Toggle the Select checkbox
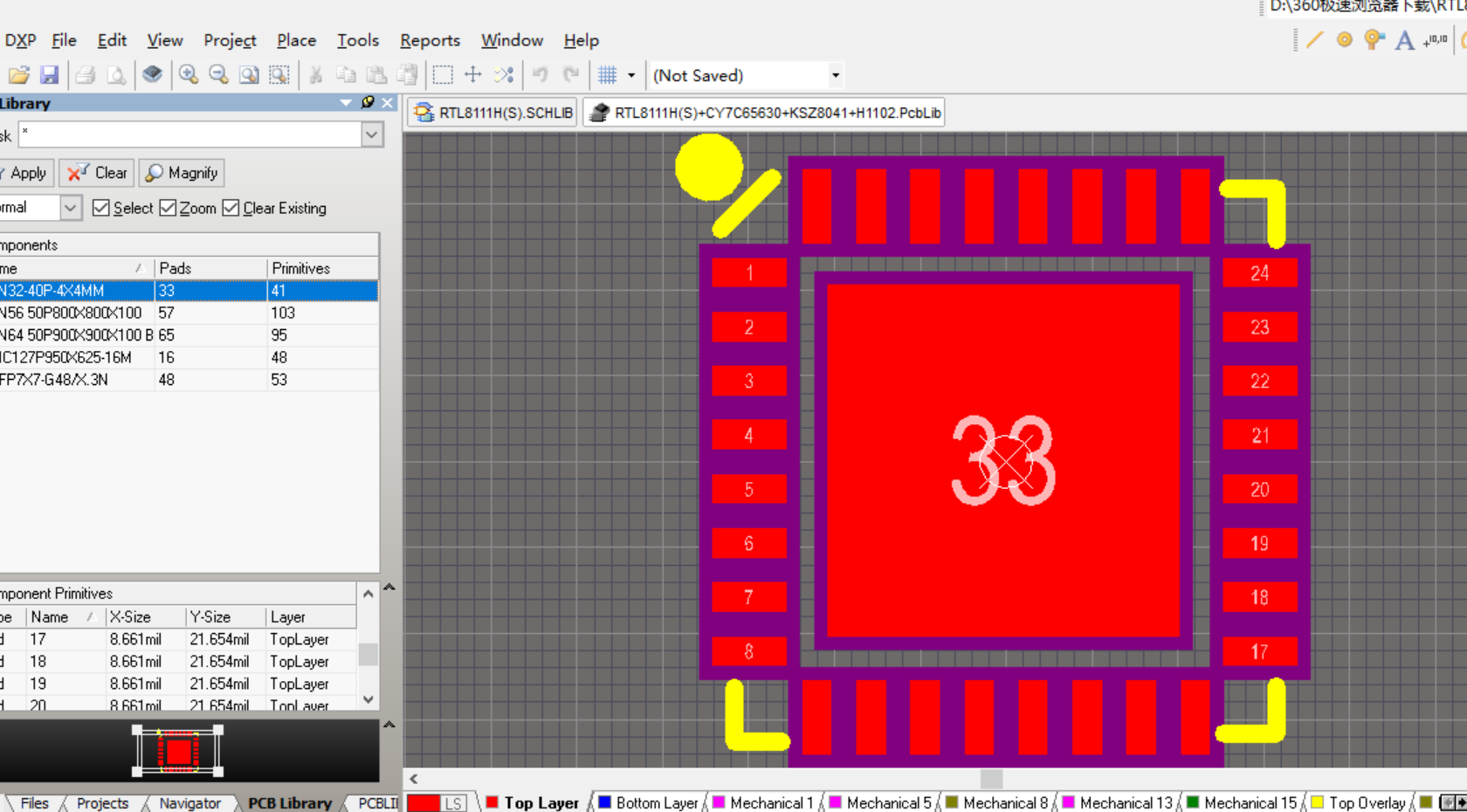This screenshot has height=812, width=1467. pyautogui.click(x=101, y=208)
